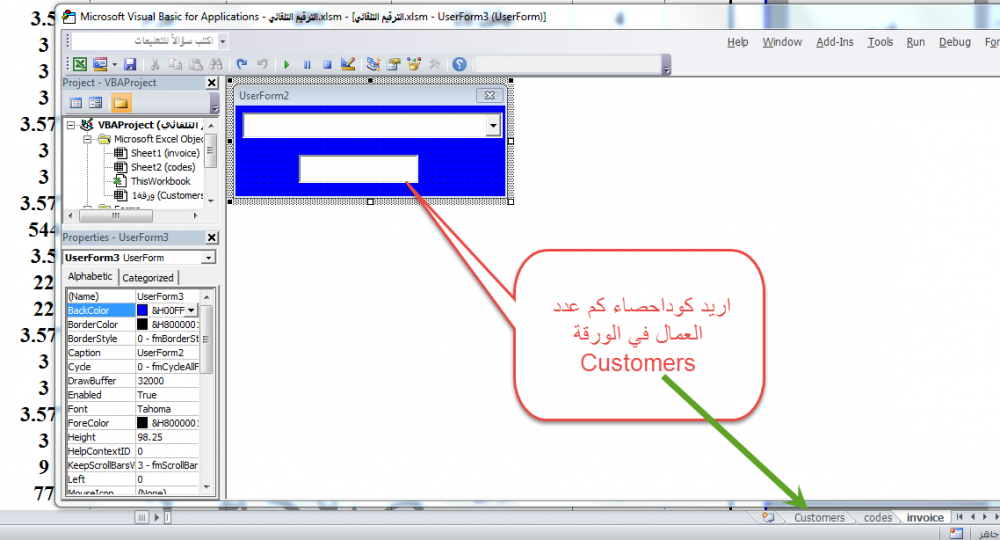
Task: Open the Window menu
Action: 782,42
